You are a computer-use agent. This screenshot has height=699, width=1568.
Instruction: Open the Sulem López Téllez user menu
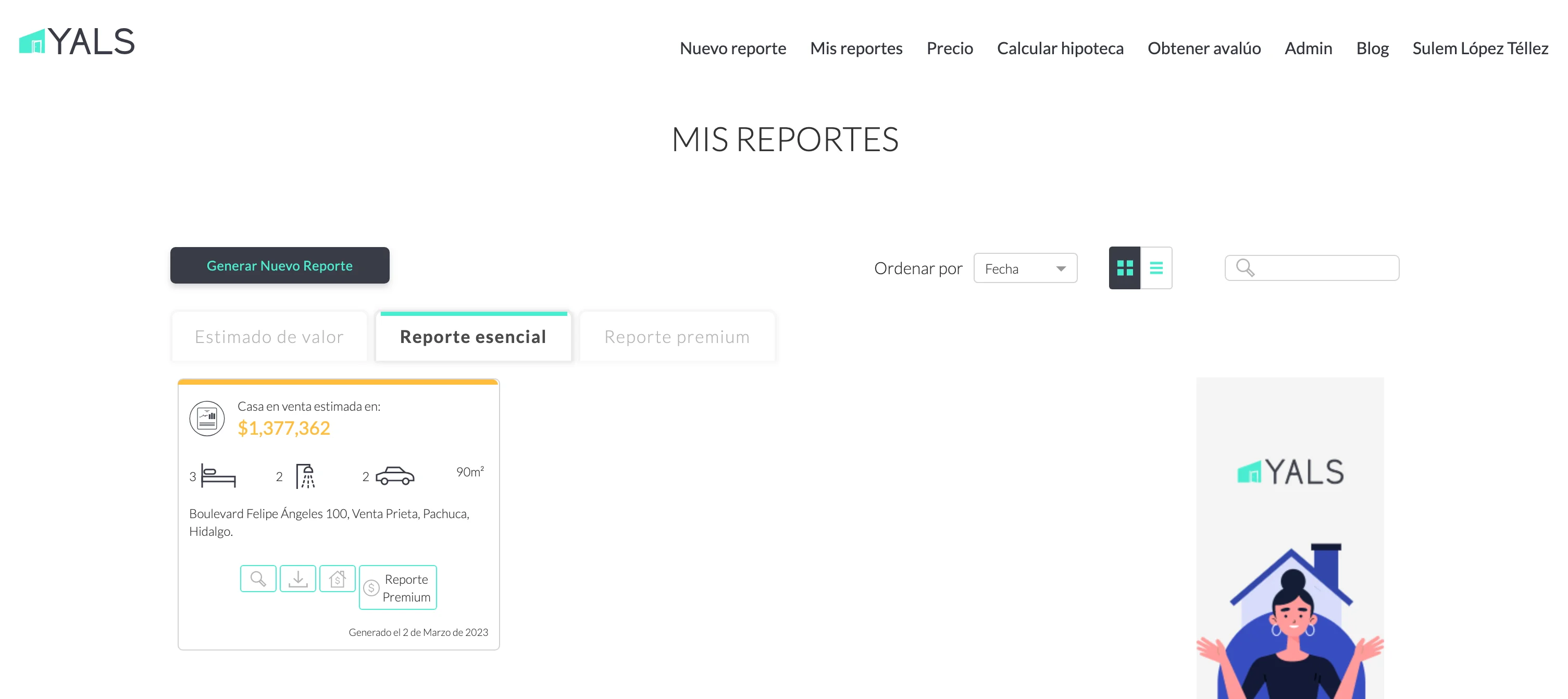pos(1480,48)
